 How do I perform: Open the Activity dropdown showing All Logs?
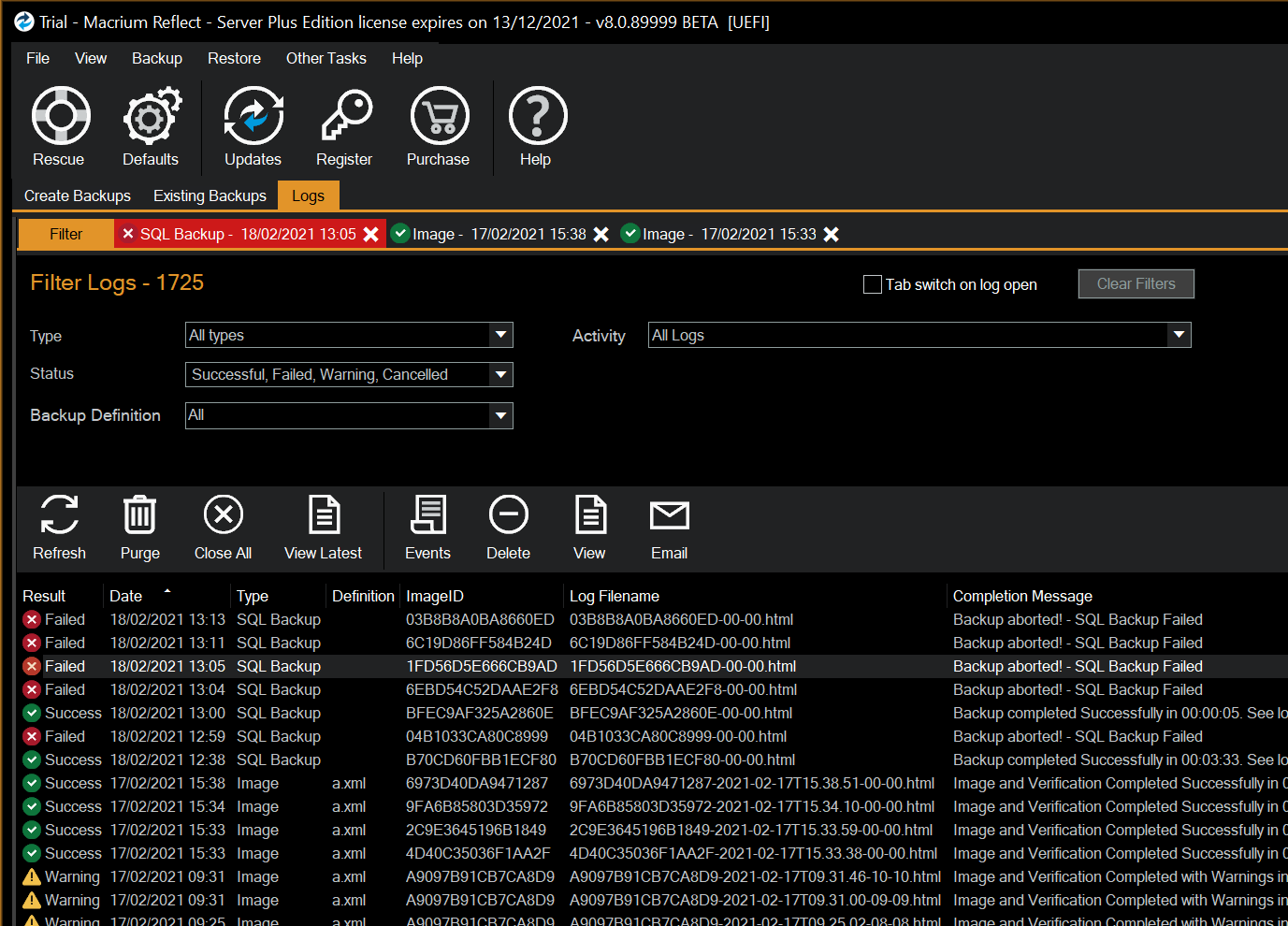pos(1179,335)
